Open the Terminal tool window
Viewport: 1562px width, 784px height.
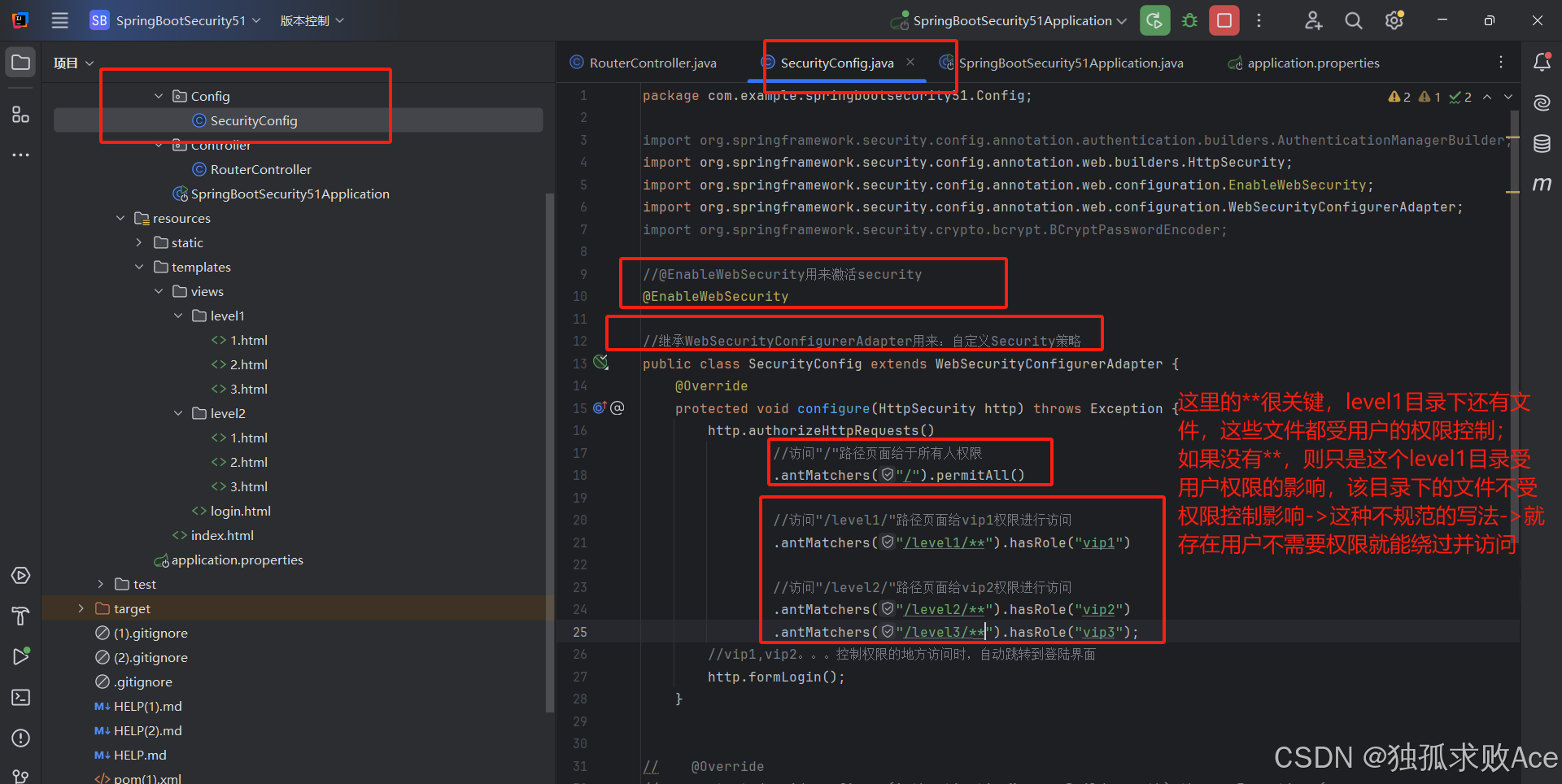tap(21, 698)
